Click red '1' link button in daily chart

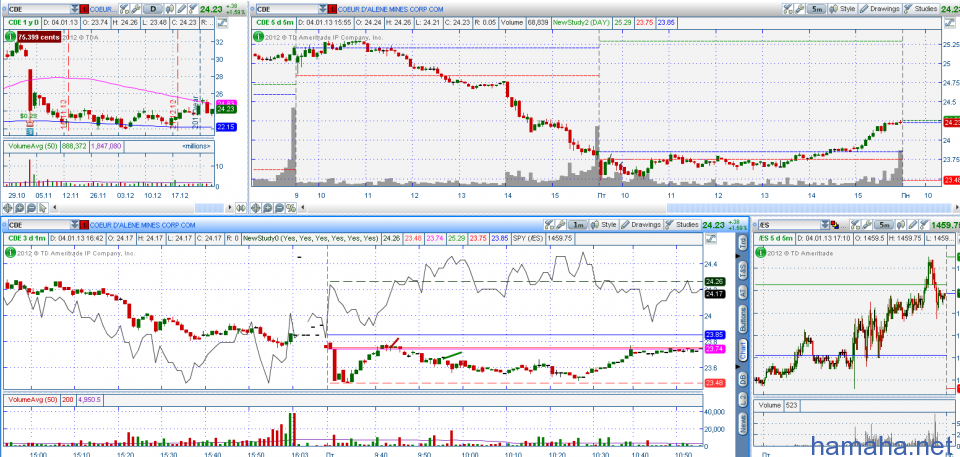84,9
